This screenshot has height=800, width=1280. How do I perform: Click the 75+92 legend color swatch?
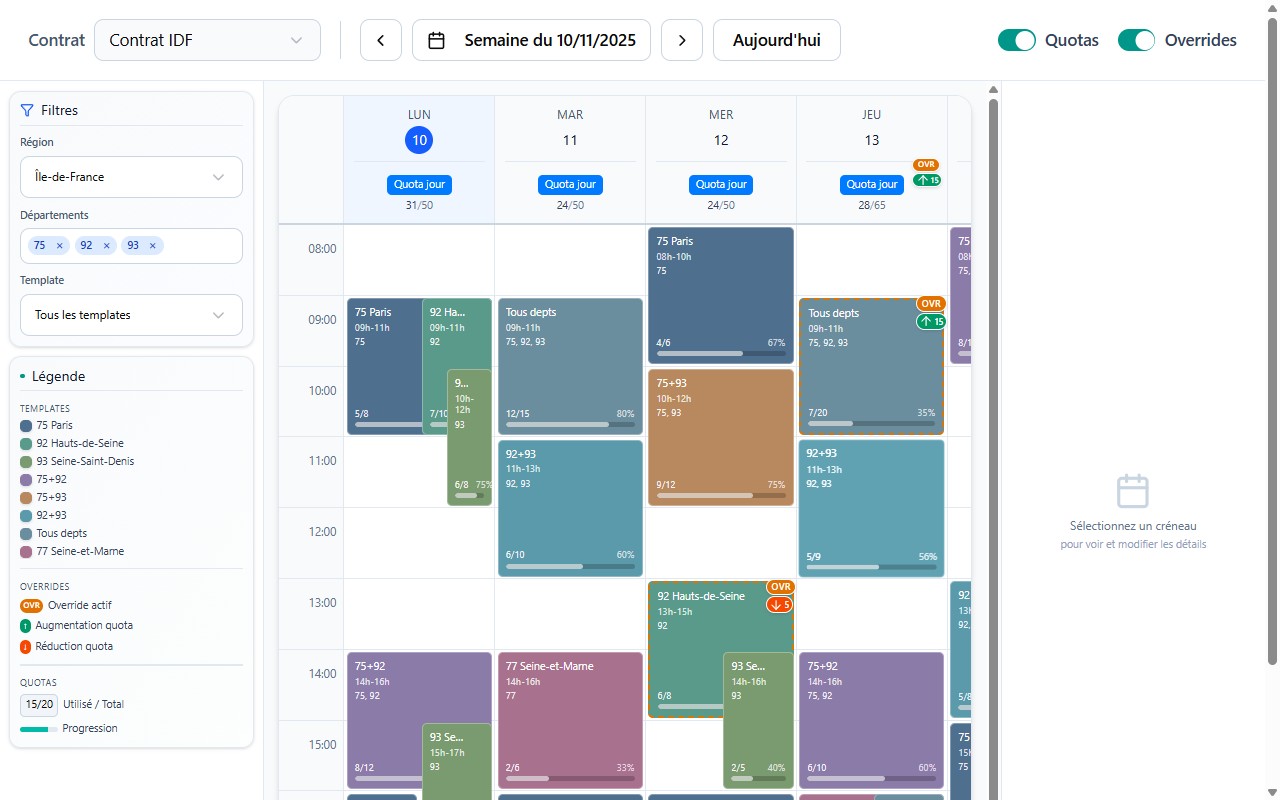[x=26, y=479]
